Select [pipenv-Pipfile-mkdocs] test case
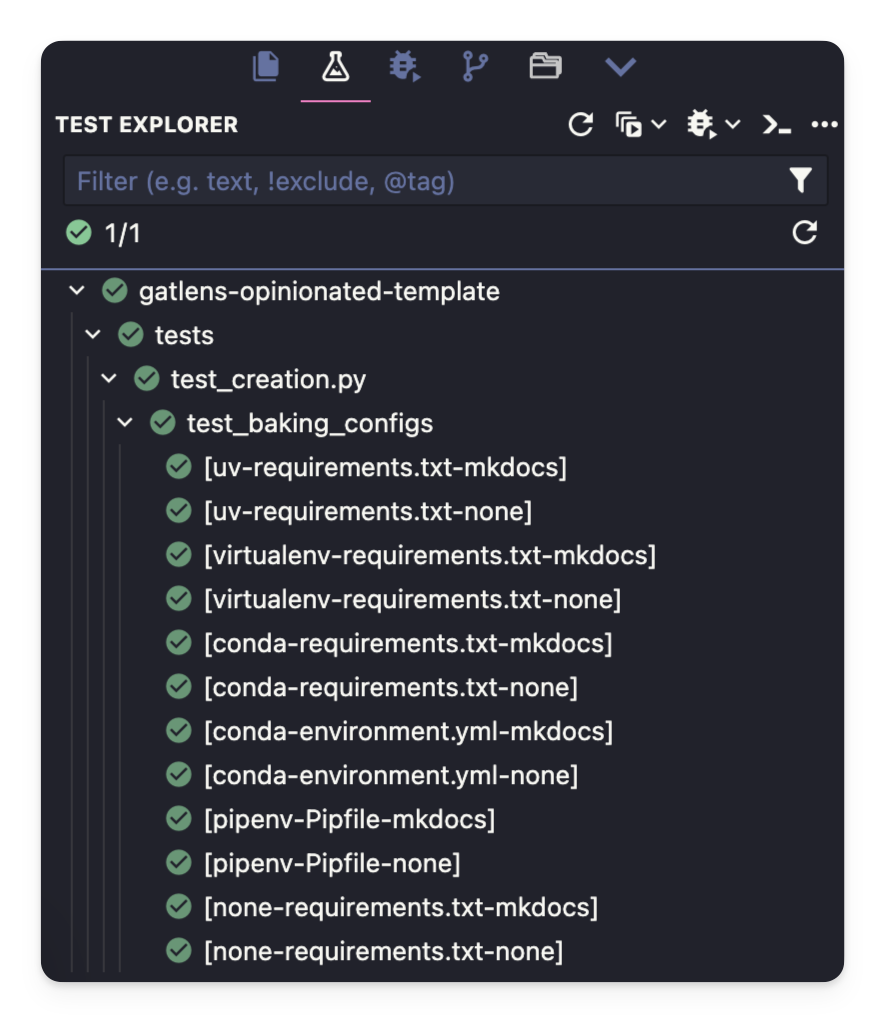885x1023 pixels. click(349, 820)
